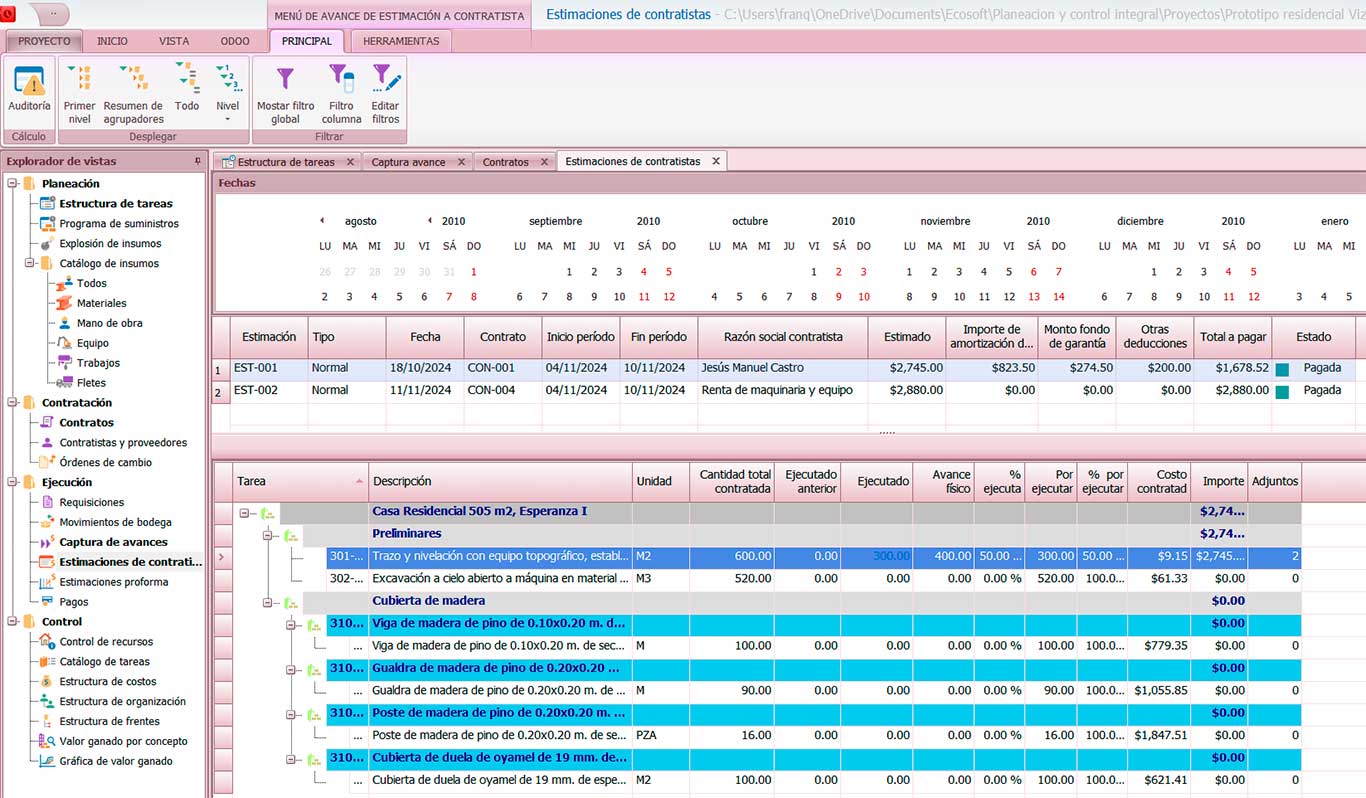Select Fletes in insumos catalog
Image resolution: width=1366 pixels, height=798 pixels.
(x=91, y=382)
